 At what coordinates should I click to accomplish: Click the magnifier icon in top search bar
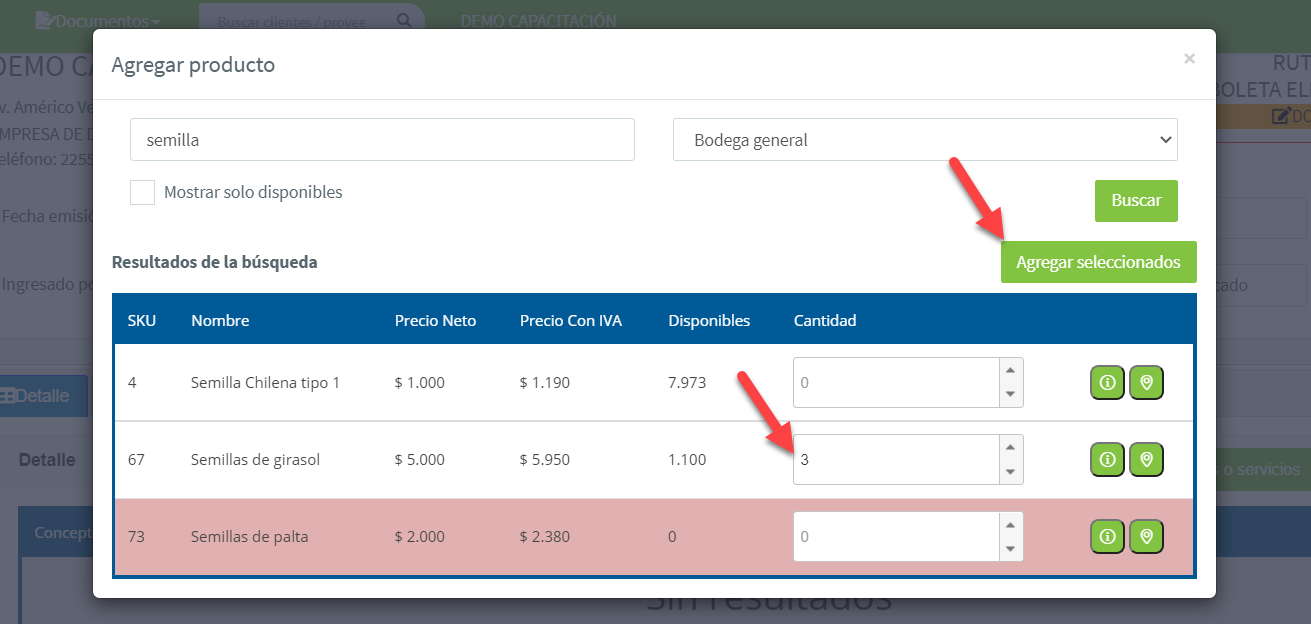[x=404, y=20]
